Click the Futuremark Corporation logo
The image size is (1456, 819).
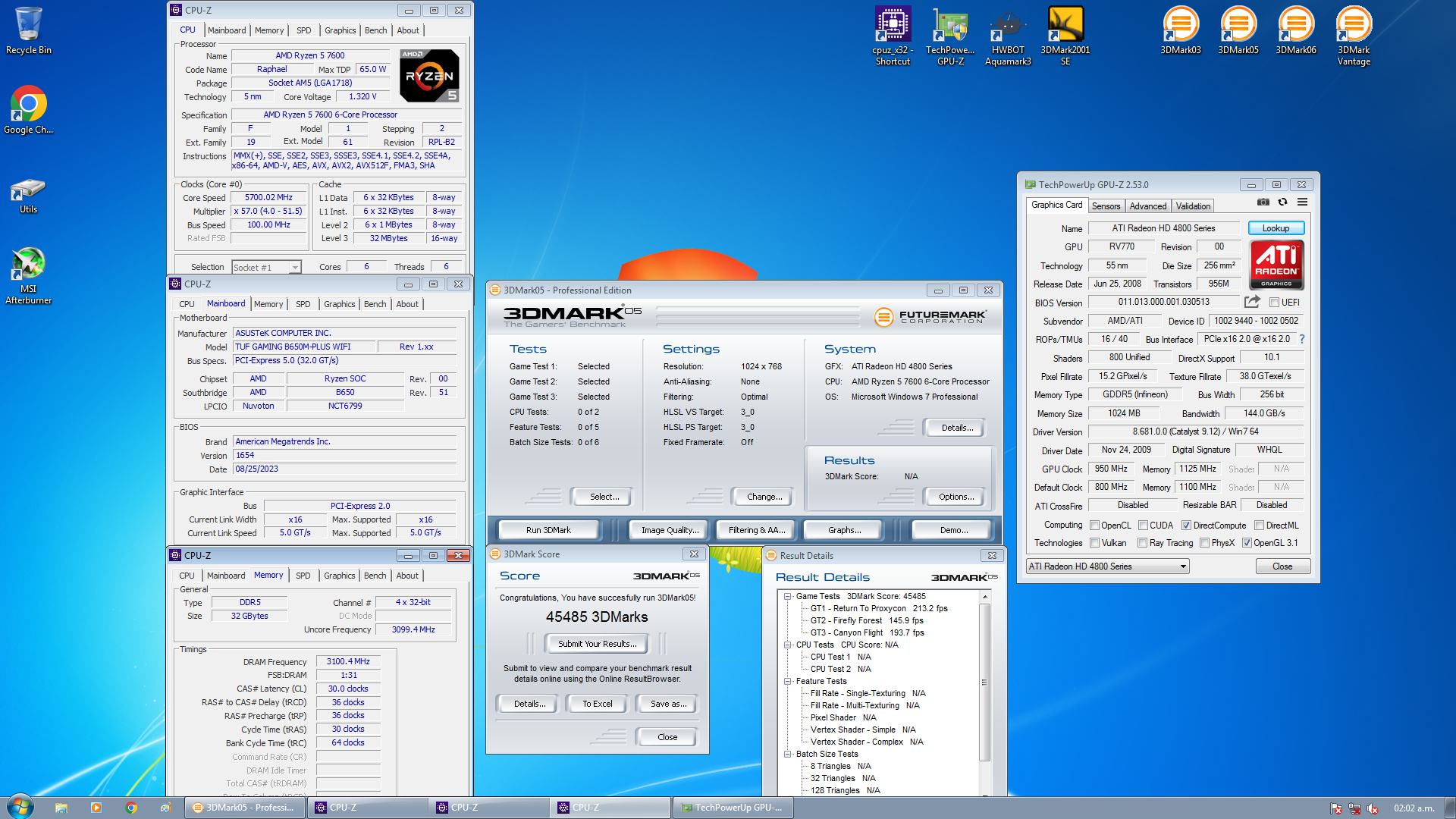[930, 316]
